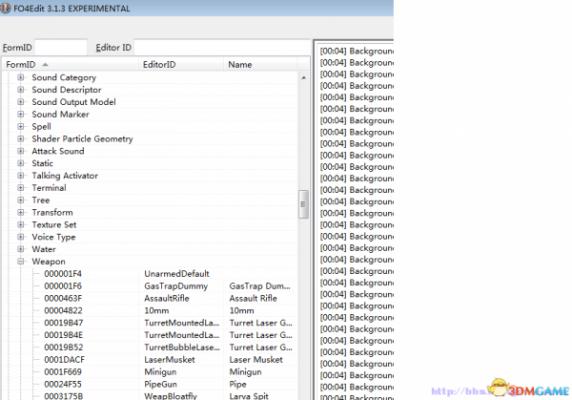Collapse the Weapon tree node
The image size is (572, 400).
pos(21,261)
